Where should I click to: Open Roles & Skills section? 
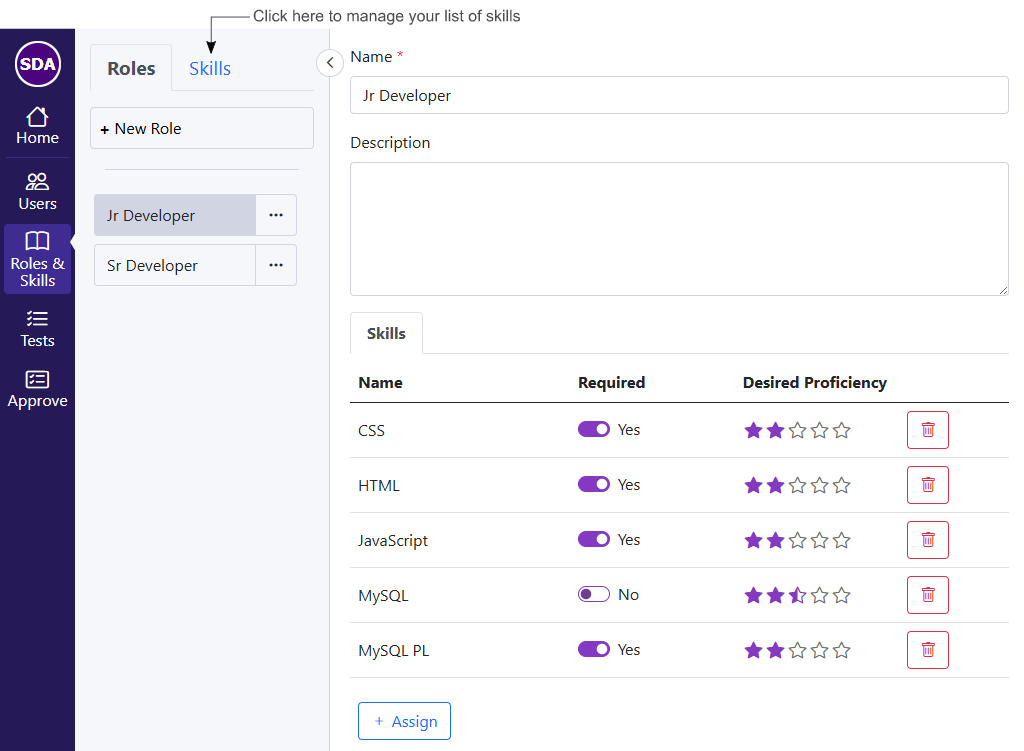click(x=37, y=259)
